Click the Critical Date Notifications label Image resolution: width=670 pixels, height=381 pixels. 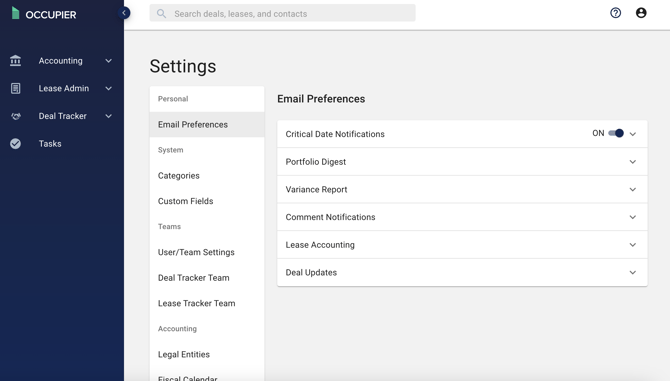tap(335, 134)
